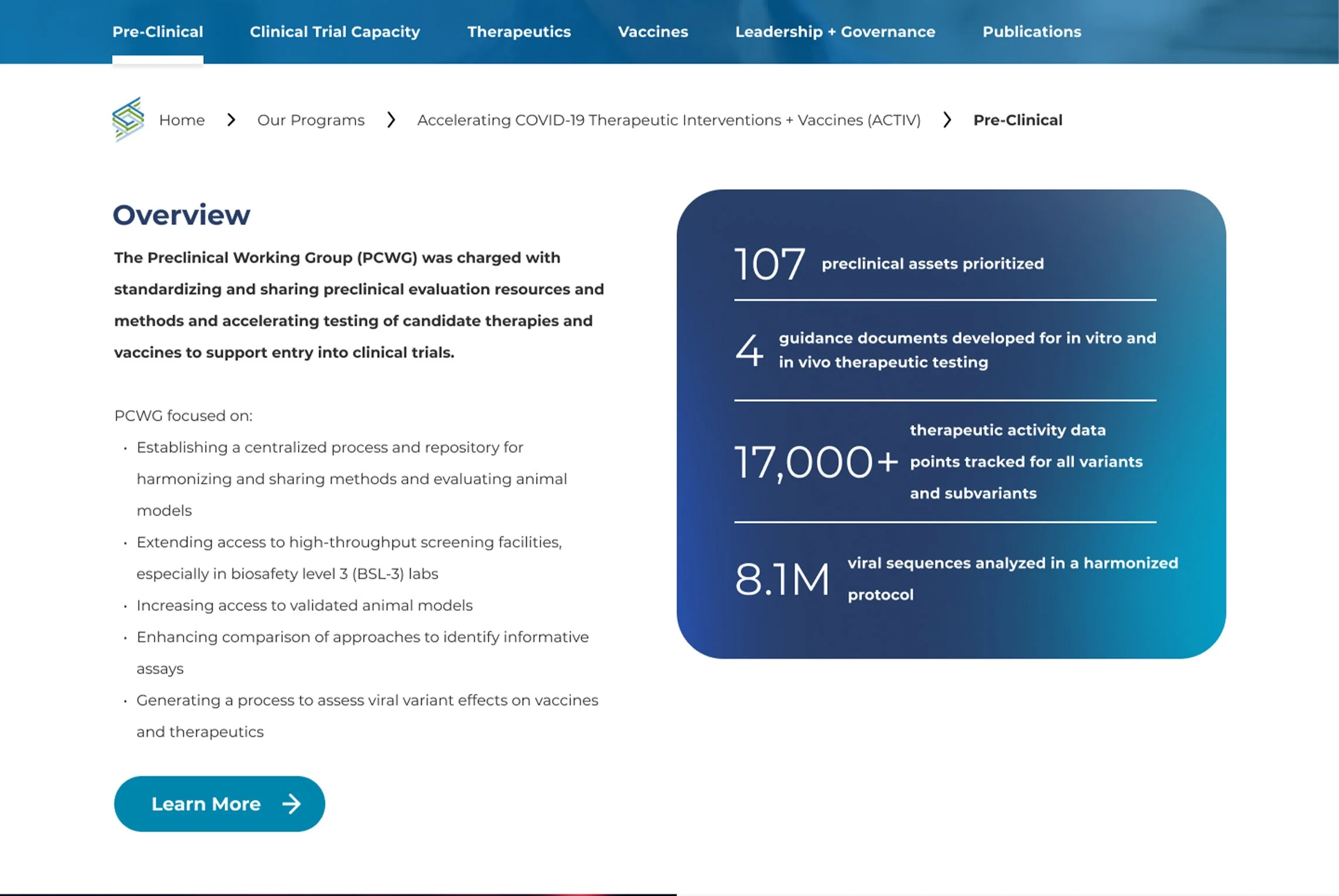Click chevron after Home breadcrumb
Viewport: 1339px width, 896px height.
(x=231, y=120)
